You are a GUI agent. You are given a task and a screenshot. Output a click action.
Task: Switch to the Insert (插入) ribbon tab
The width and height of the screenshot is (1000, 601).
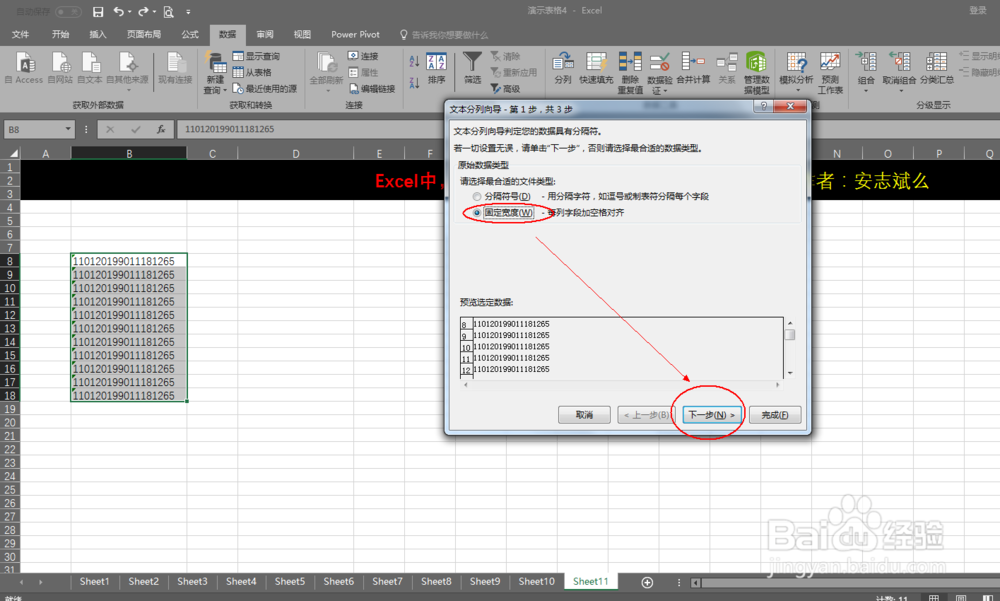pos(98,34)
